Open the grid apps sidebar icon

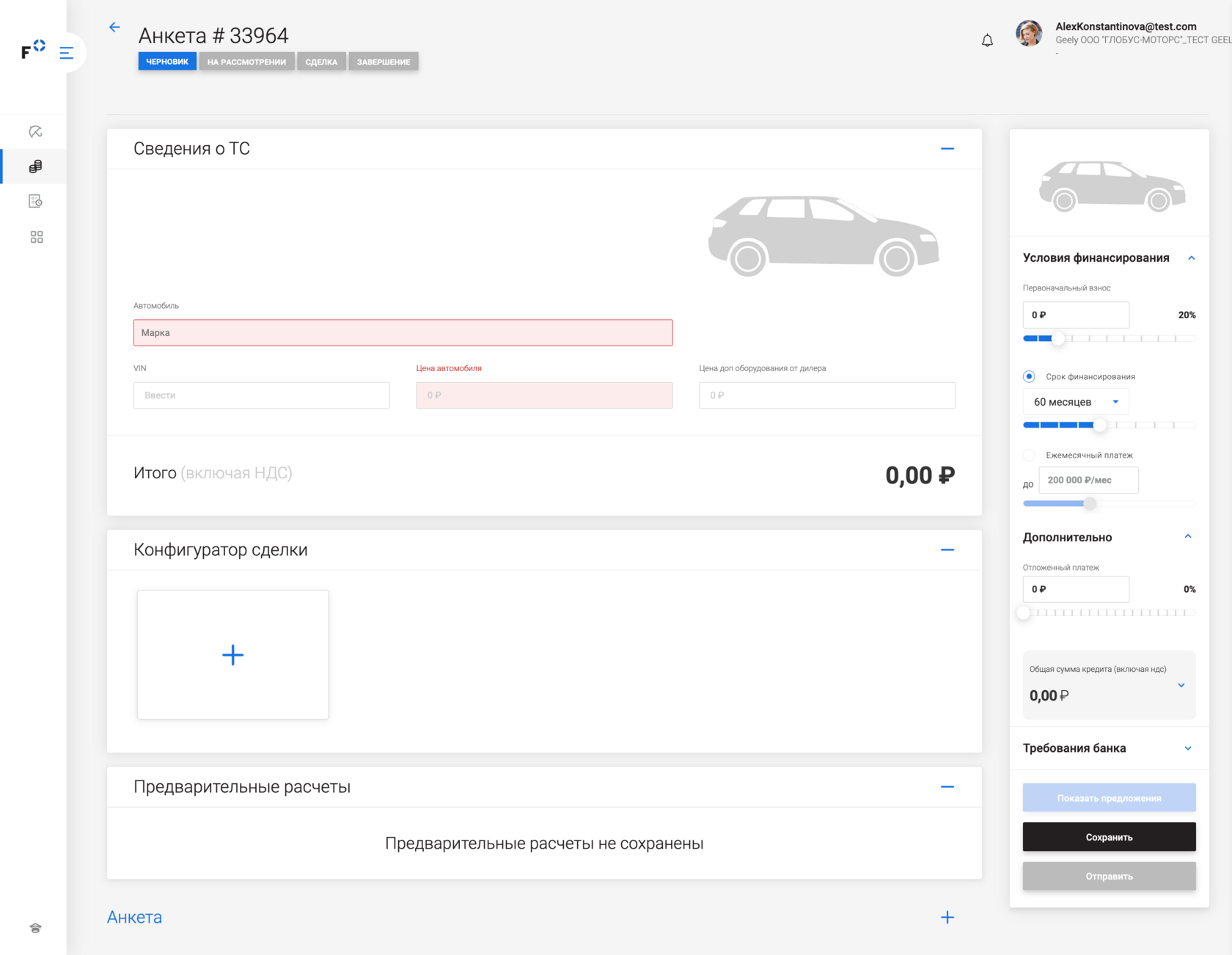click(36, 237)
